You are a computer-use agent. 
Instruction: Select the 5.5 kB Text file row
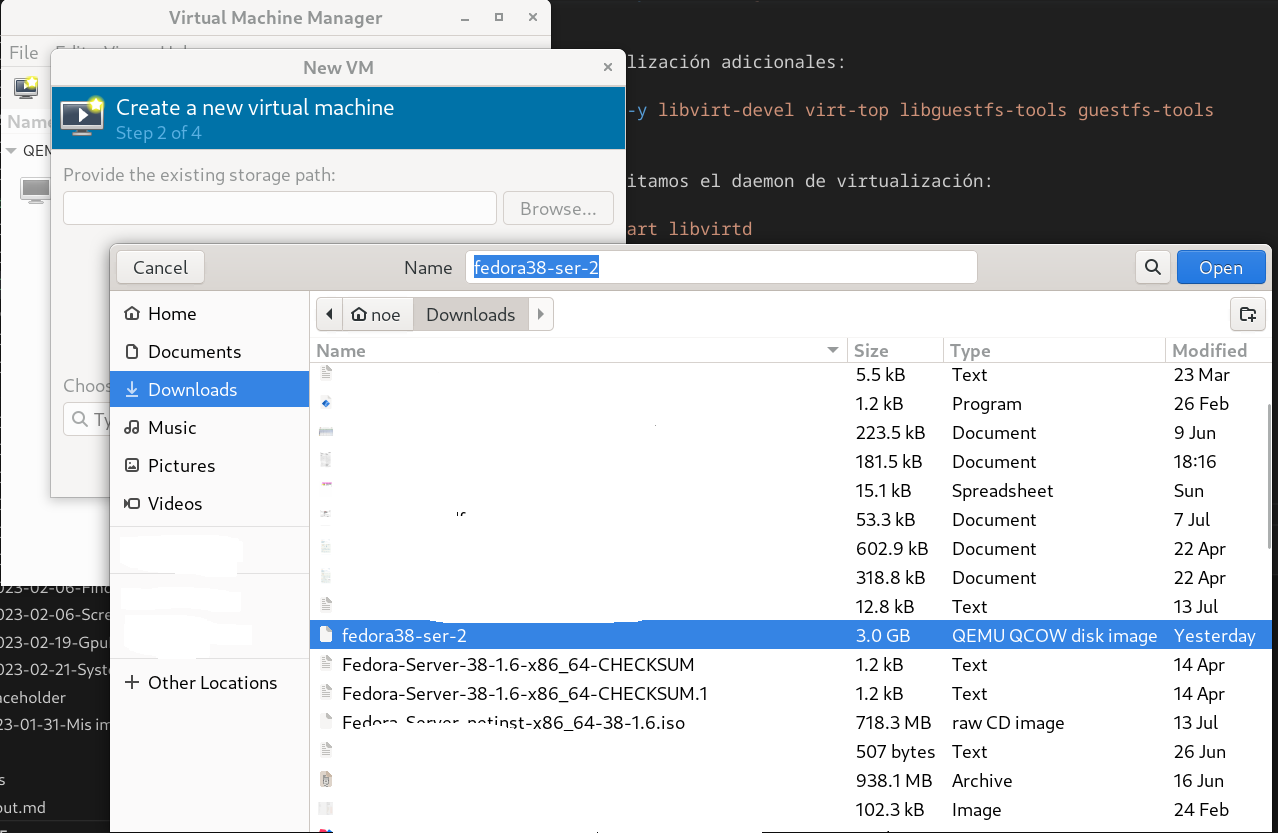(790, 374)
